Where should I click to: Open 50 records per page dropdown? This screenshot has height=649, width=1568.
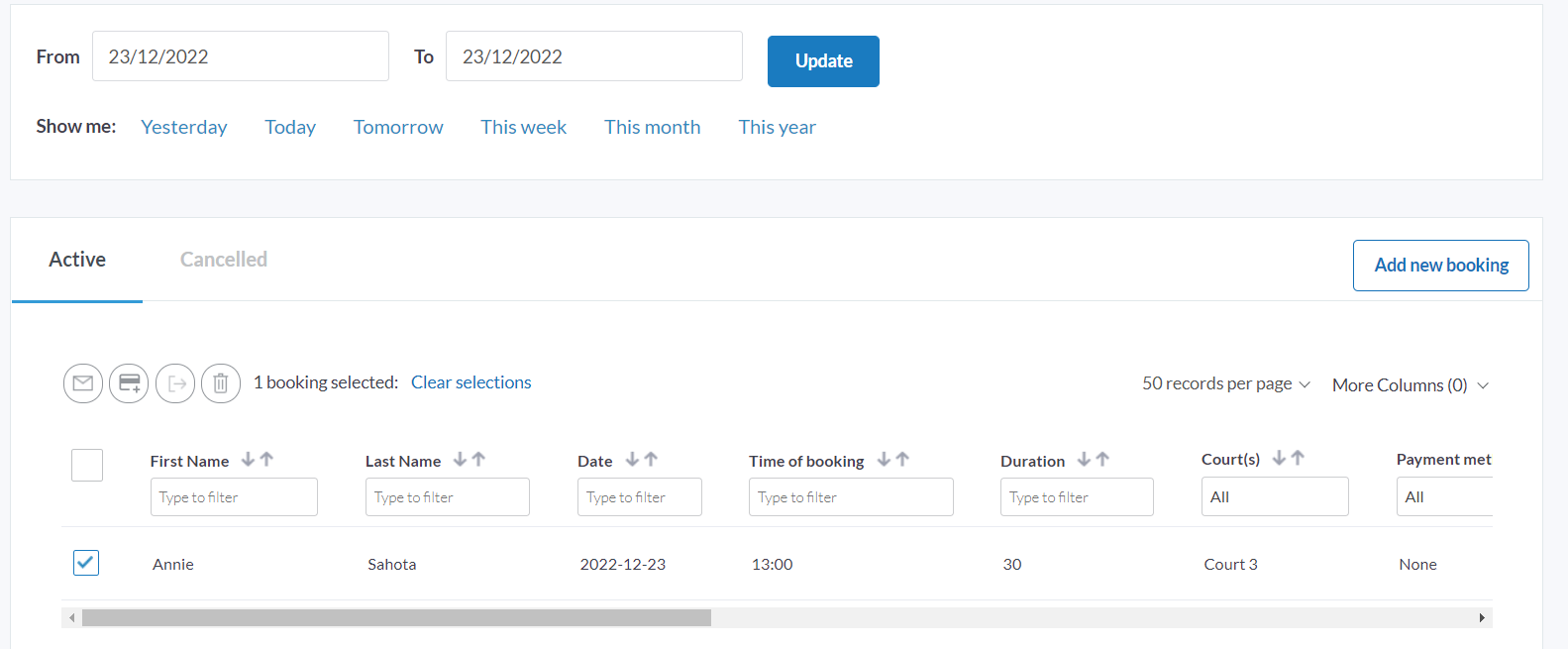[x=1225, y=383]
